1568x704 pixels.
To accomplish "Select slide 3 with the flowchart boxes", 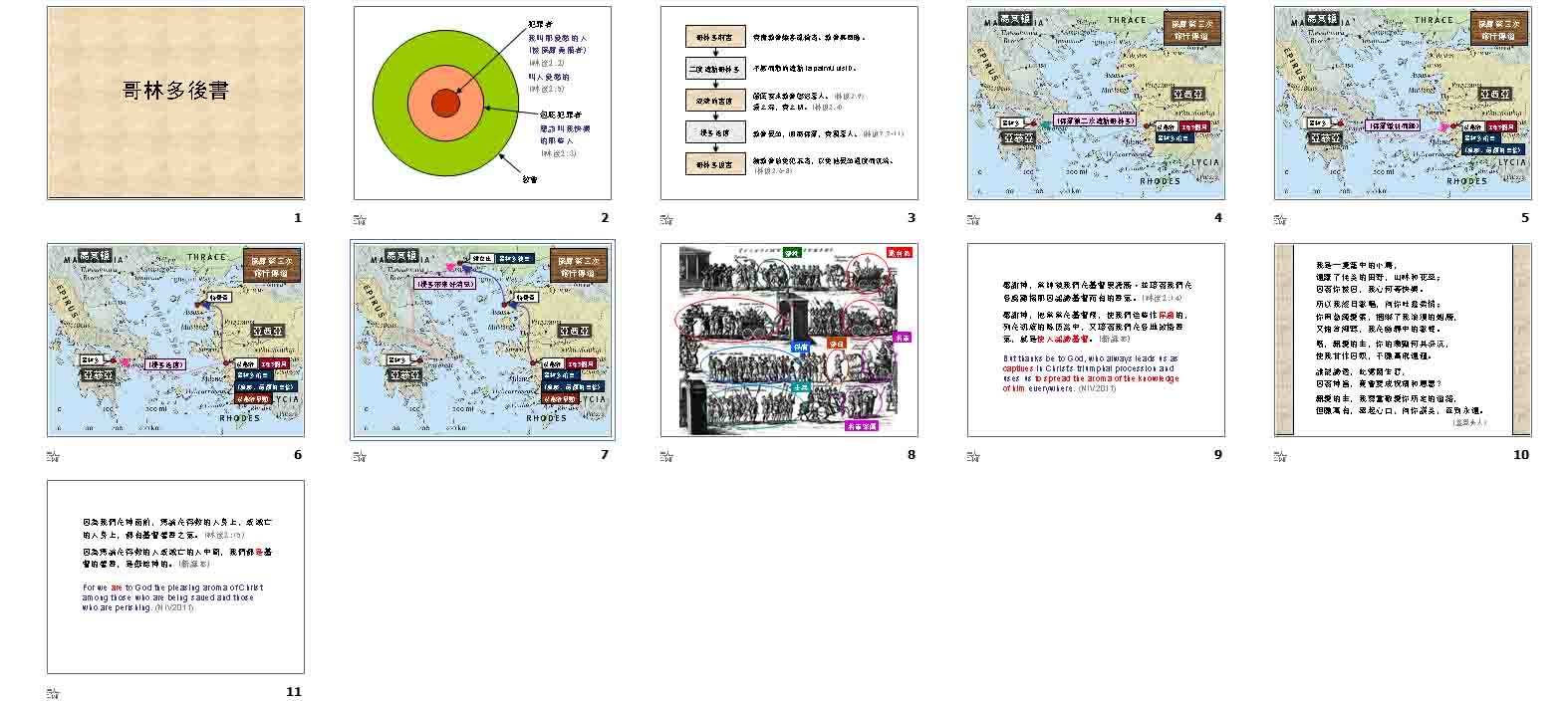I will (789, 104).
